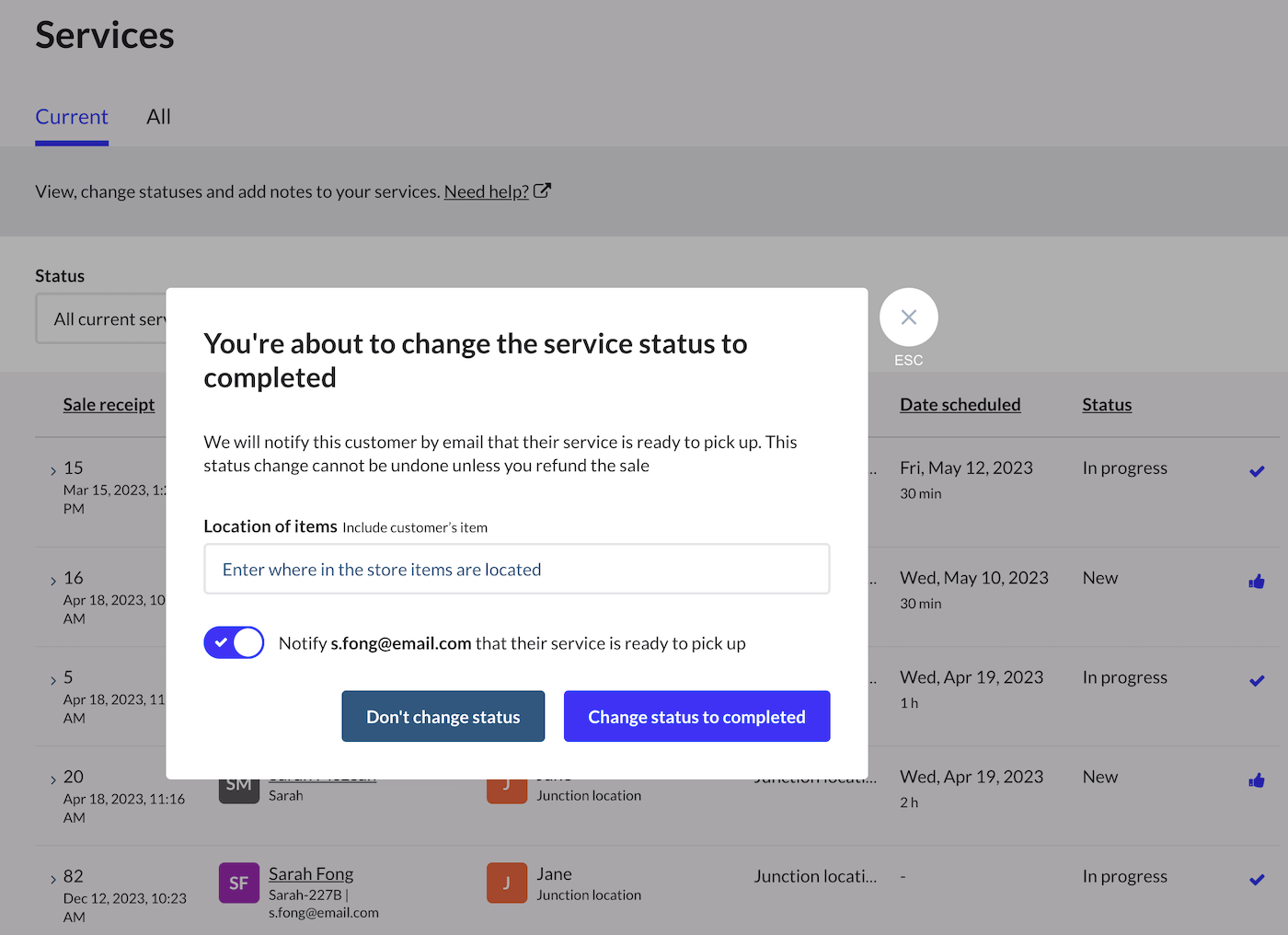Expand sale receipt 16 row
Viewport: 1288px width, 935px height.
pos(53,582)
